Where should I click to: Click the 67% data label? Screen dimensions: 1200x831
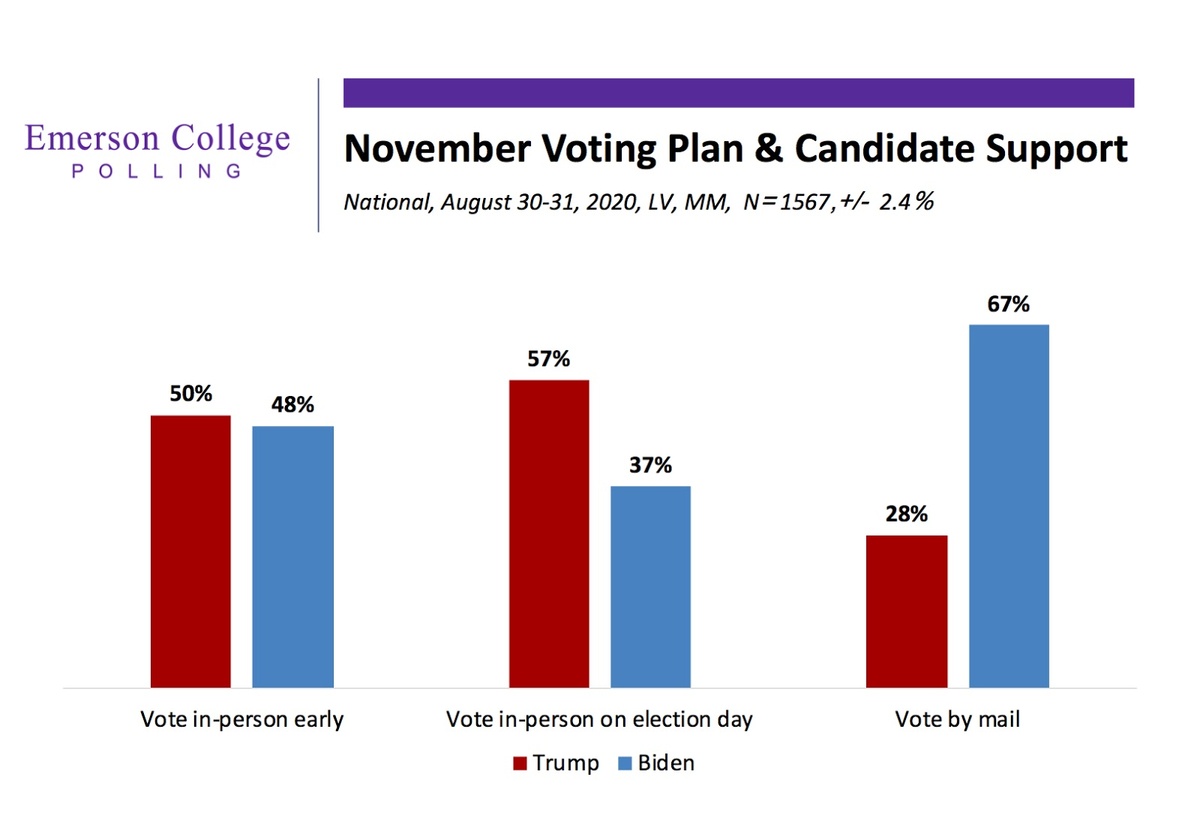point(1008,305)
